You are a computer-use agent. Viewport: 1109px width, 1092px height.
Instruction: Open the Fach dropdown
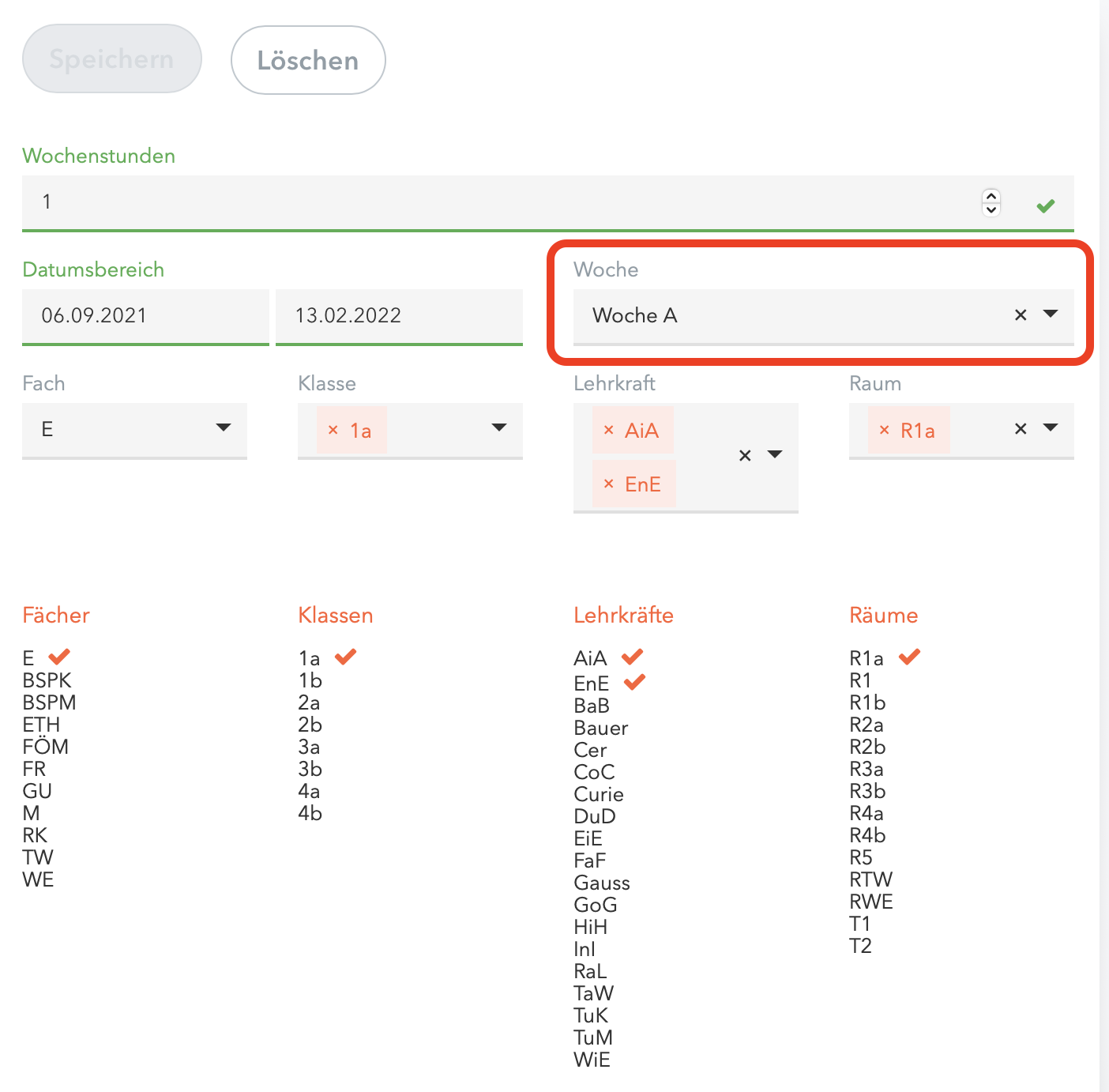click(x=224, y=428)
